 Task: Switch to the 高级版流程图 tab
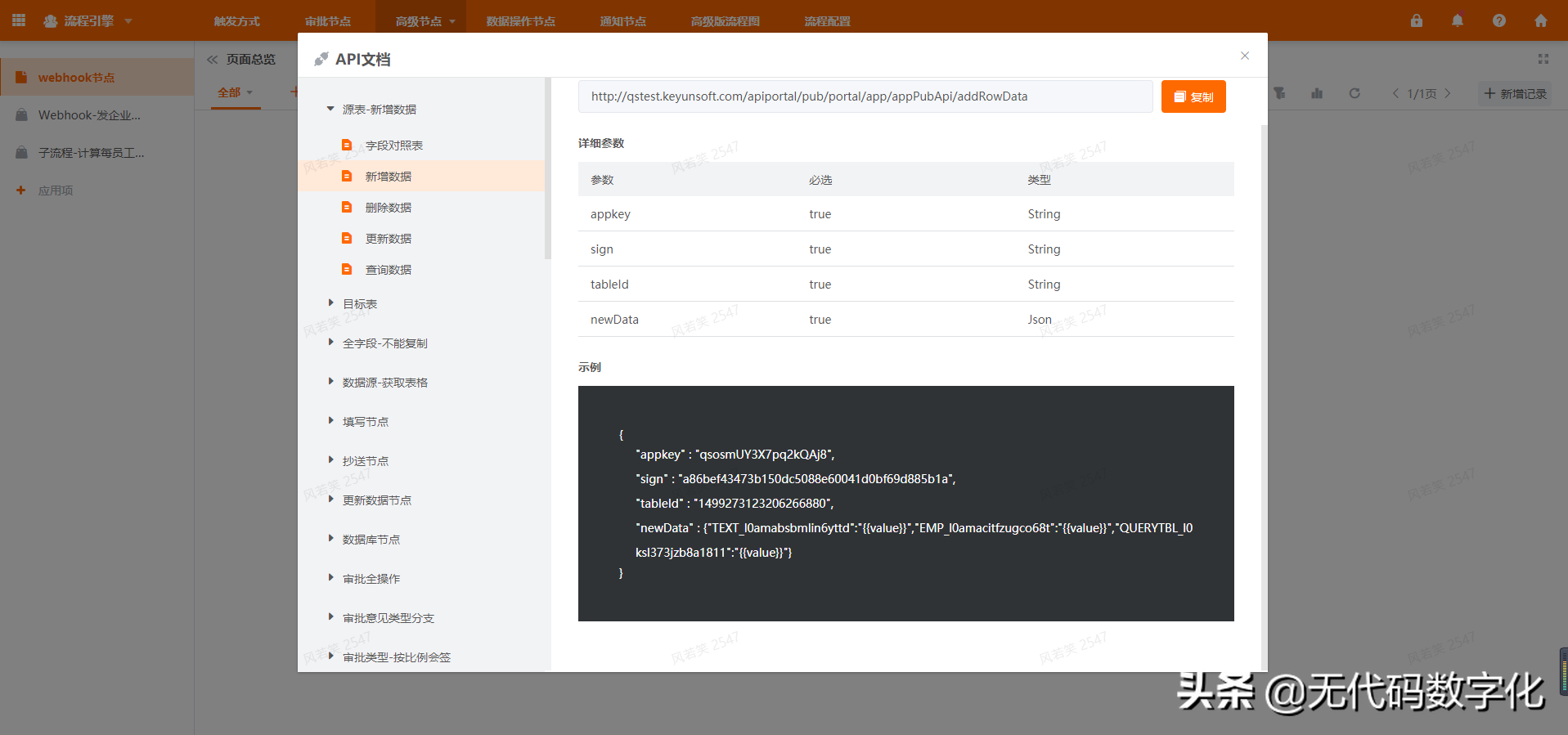[x=726, y=21]
